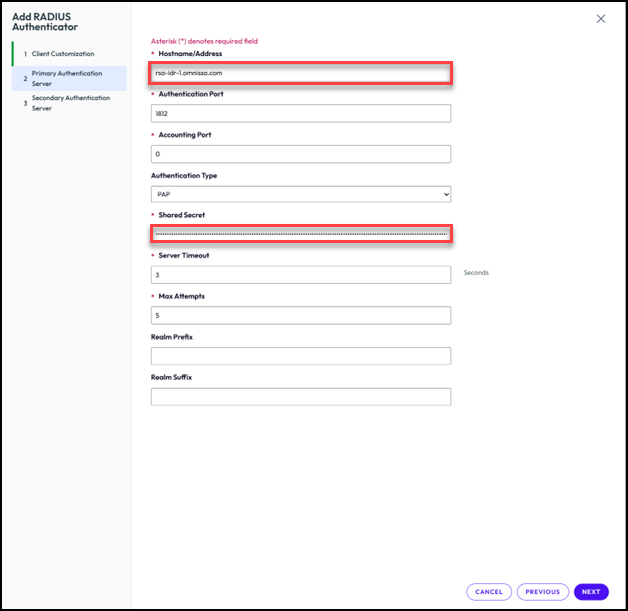Click the Shared Secret password field
The width and height of the screenshot is (628, 611).
[x=301, y=234]
